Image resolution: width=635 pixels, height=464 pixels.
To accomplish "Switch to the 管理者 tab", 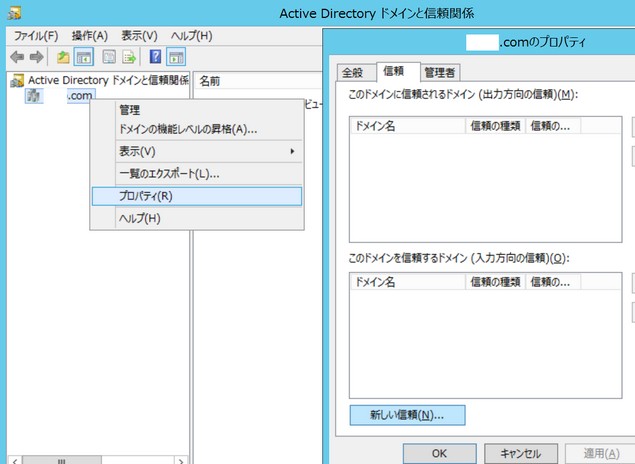I will pos(439,73).
